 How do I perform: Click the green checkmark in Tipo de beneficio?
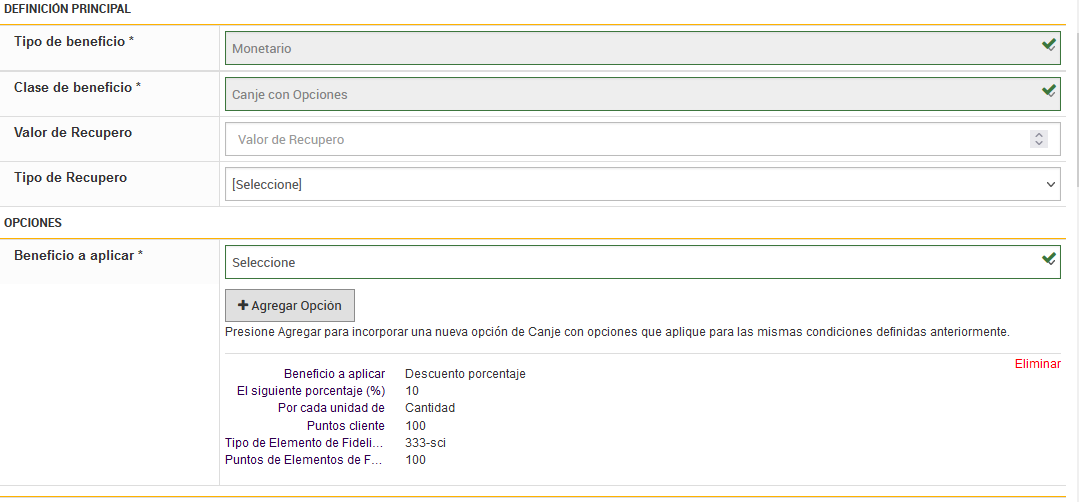click(x=1049, y=45)
